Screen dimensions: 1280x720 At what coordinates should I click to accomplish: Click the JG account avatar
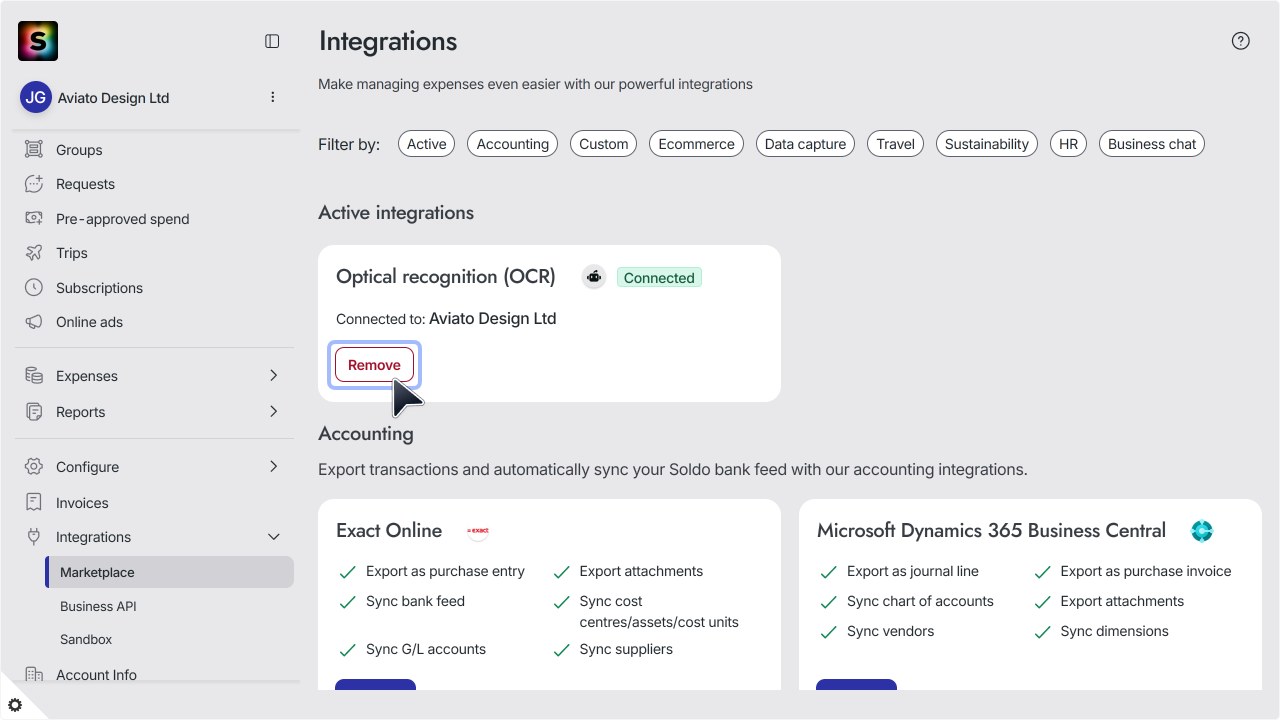click(36, 97)
